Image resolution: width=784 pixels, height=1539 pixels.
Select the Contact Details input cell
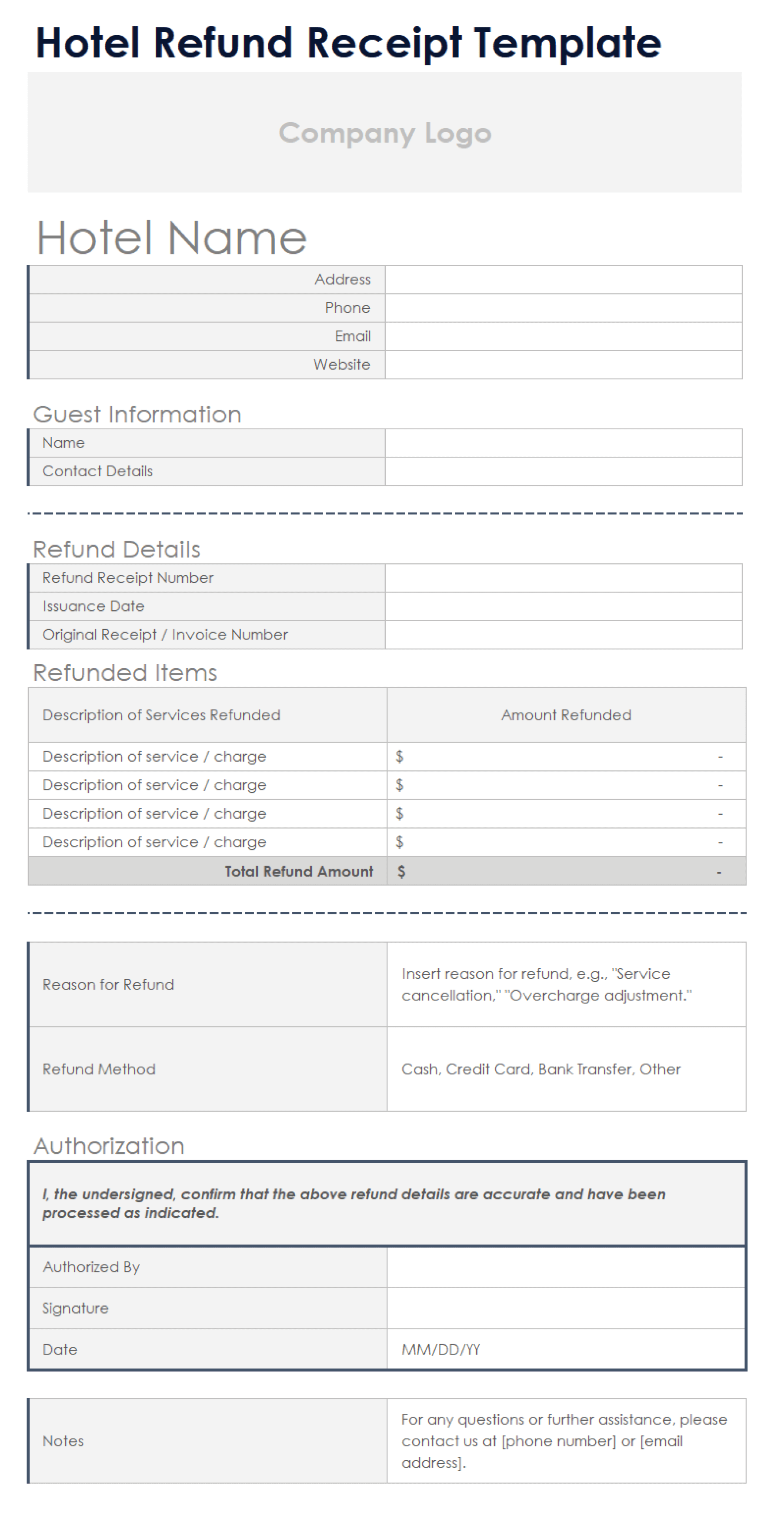click(x=563, y=472)
